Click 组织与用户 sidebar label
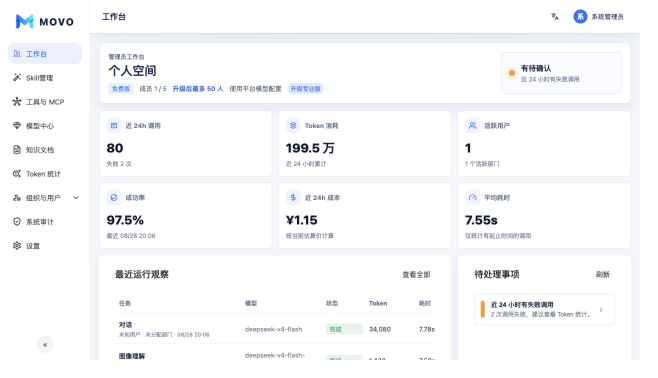 [x=43, y=198]
